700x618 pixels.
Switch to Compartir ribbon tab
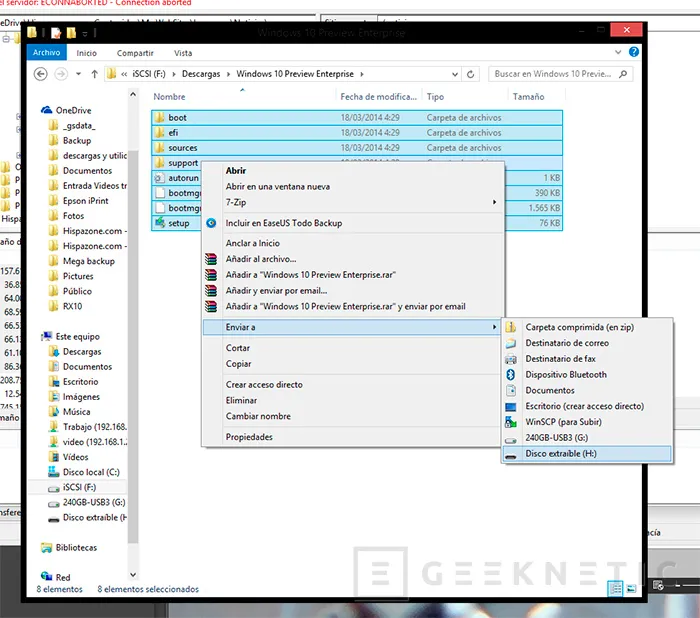(x=135, y=53)
